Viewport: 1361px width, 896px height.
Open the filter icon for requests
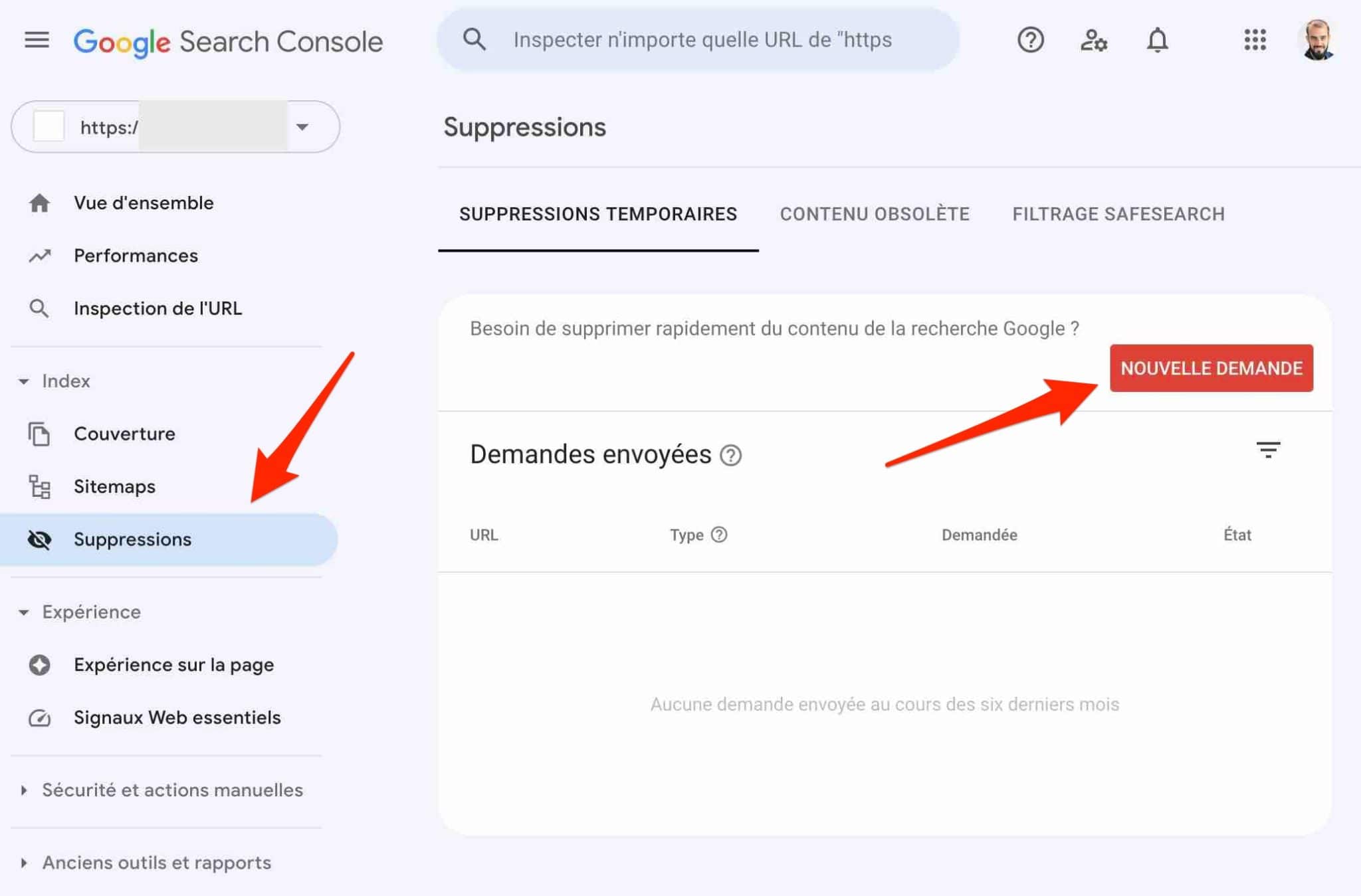[x=1268, y=451]
